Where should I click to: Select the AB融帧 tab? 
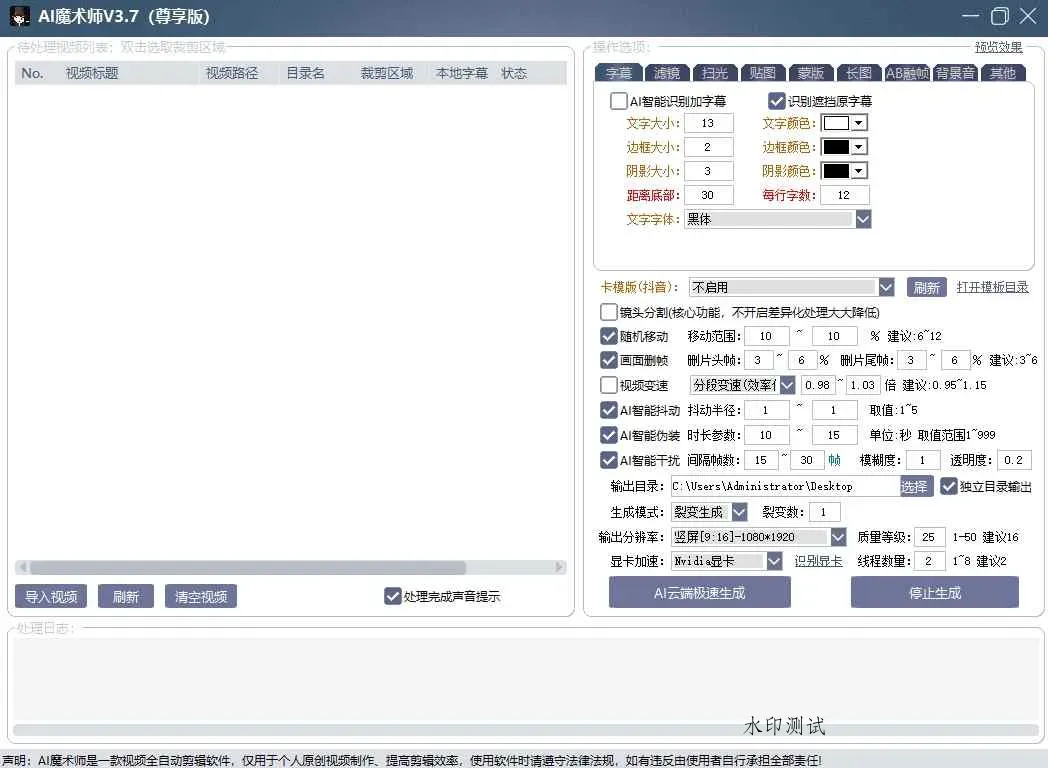(906, 72)
